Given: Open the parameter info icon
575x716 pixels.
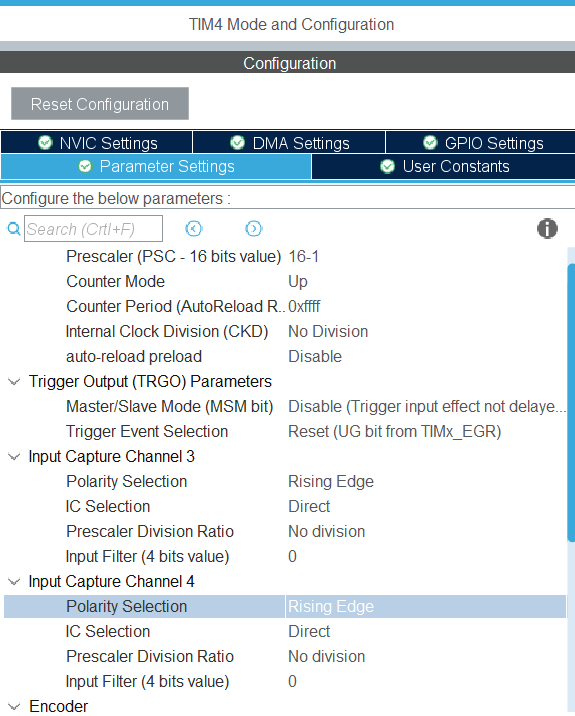Looking at the screenshot, I should (547, 228).
